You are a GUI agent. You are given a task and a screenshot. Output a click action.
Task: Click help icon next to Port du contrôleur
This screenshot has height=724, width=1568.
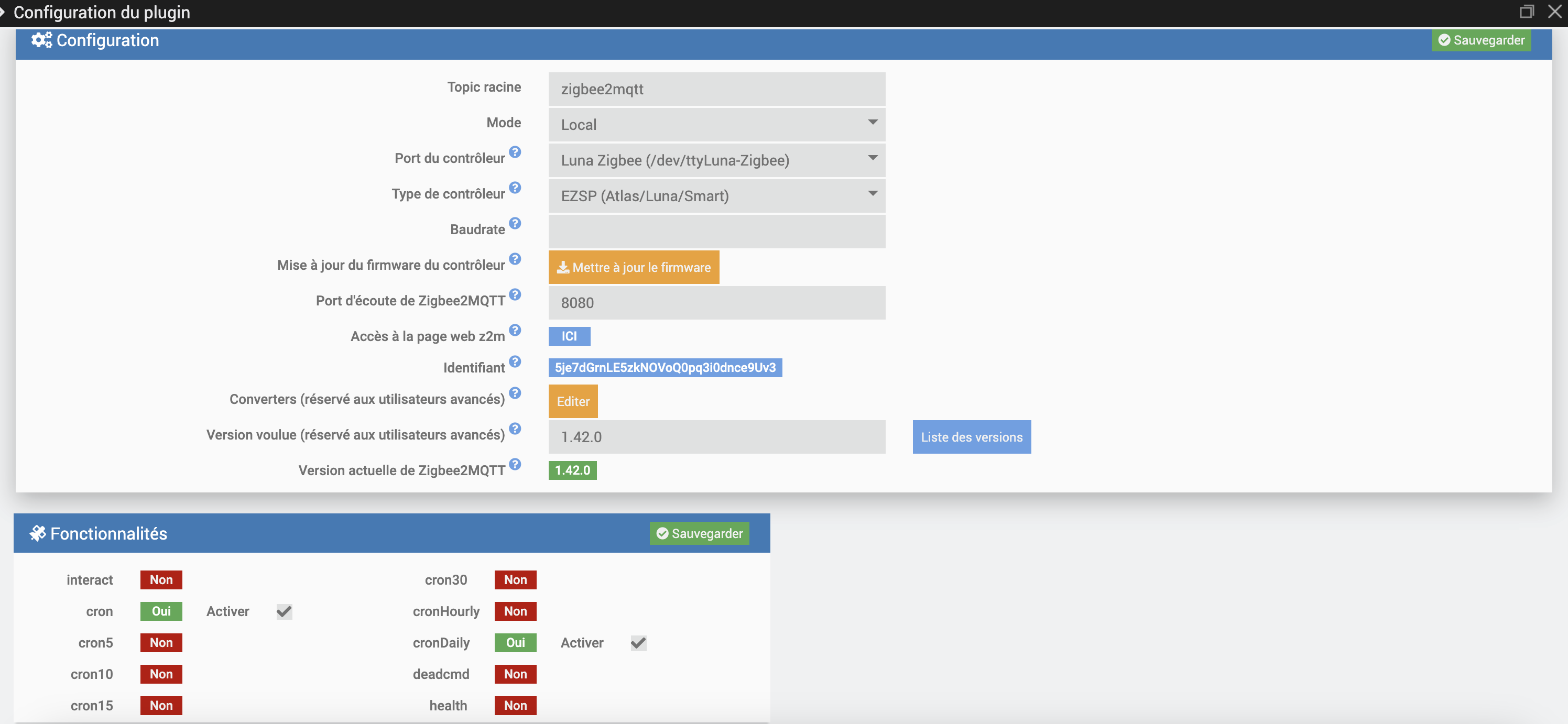(515, 152)
